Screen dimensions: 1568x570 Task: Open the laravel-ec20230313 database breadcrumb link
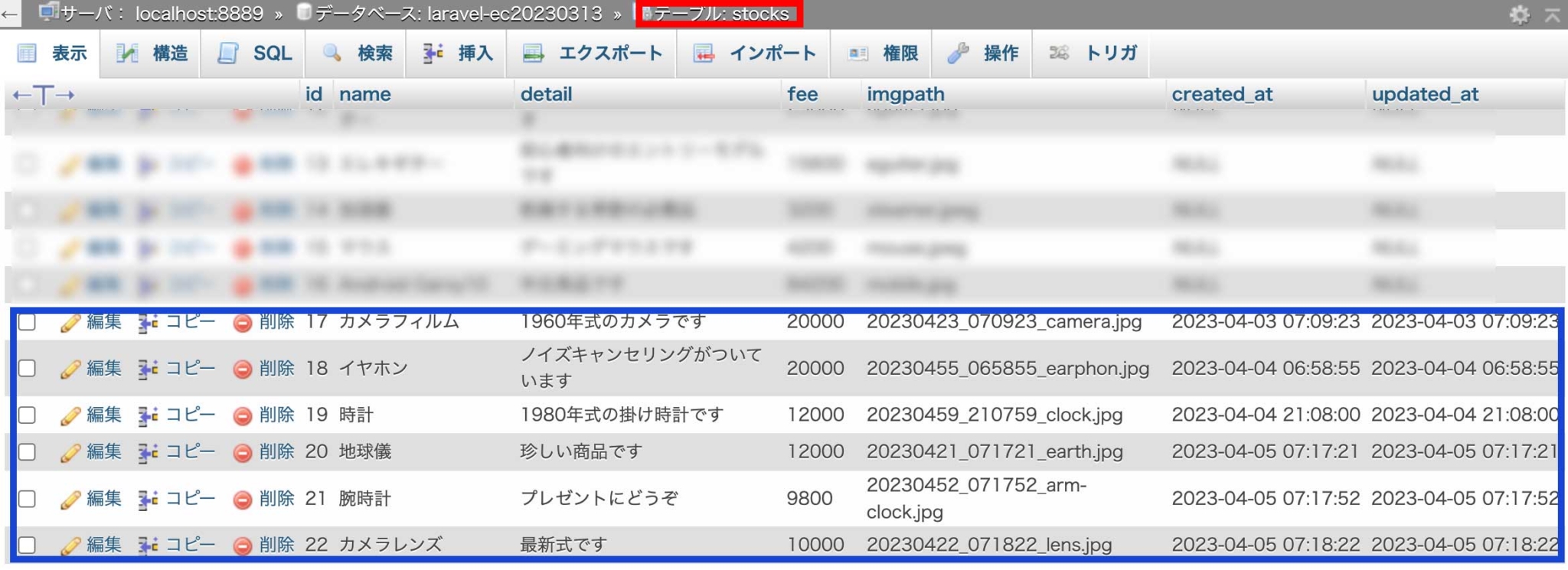tap(514, 14)
